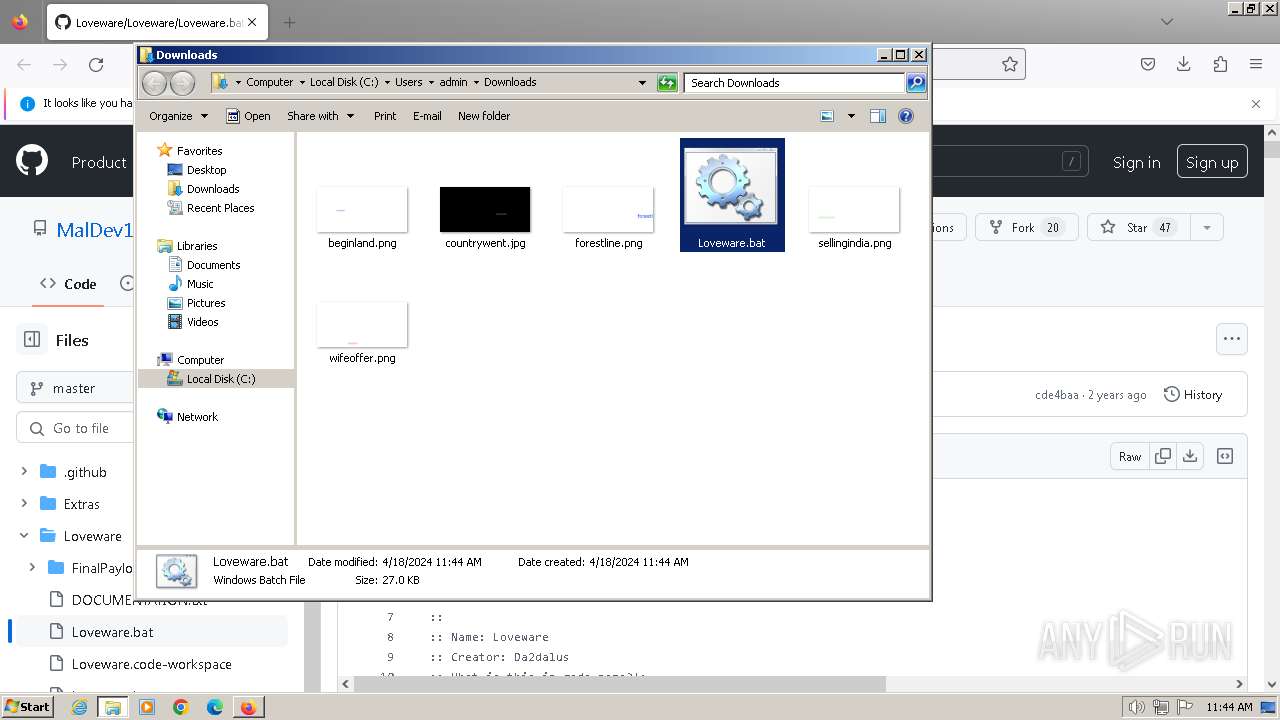1280x720 pixels.
Task: Open the Loveware.bat file in Downloads
Action: 732,195
